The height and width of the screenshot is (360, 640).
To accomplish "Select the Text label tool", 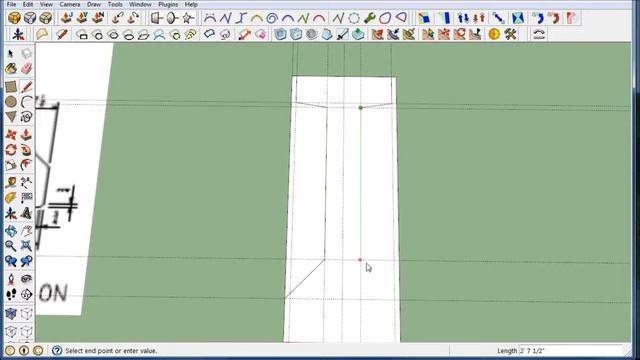I will [27, 198].
